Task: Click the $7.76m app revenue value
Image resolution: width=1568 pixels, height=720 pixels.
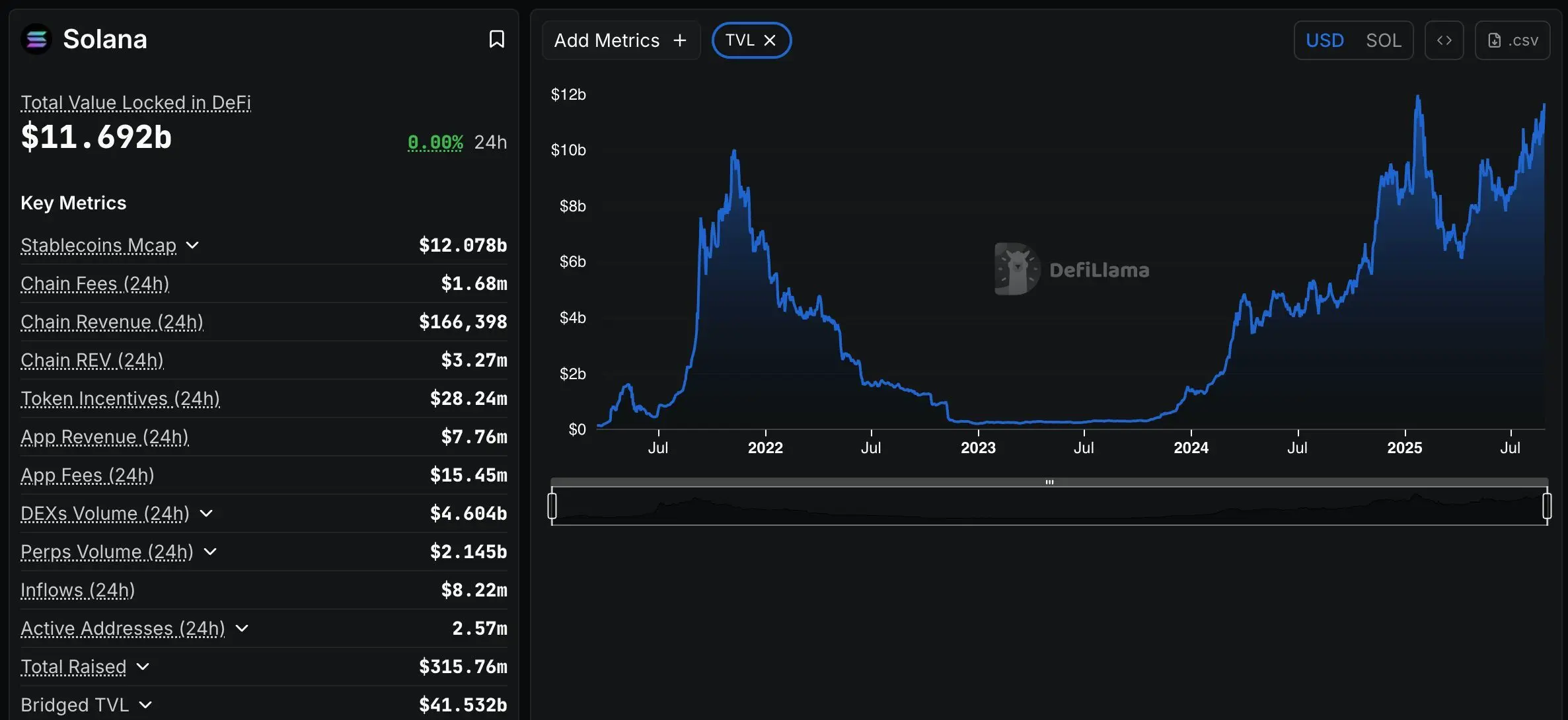Action: [474, 437]
